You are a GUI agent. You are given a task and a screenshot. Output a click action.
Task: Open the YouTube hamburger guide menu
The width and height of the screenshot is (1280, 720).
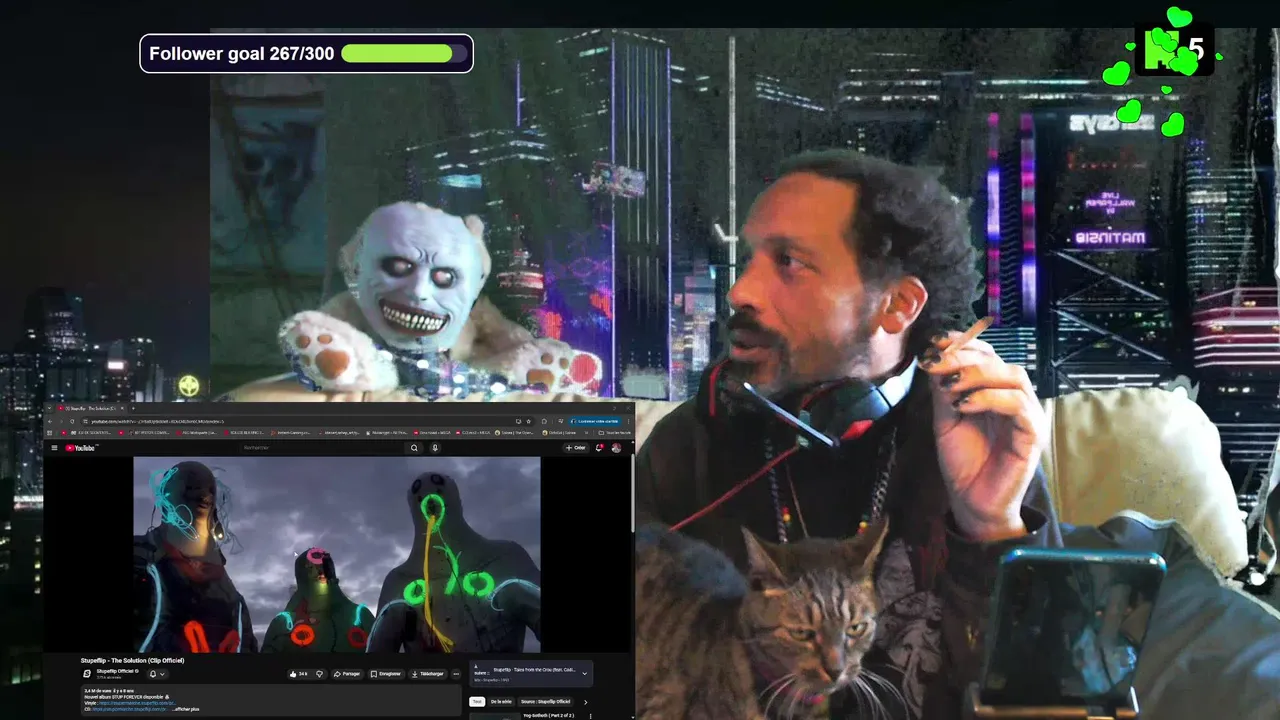55,447
